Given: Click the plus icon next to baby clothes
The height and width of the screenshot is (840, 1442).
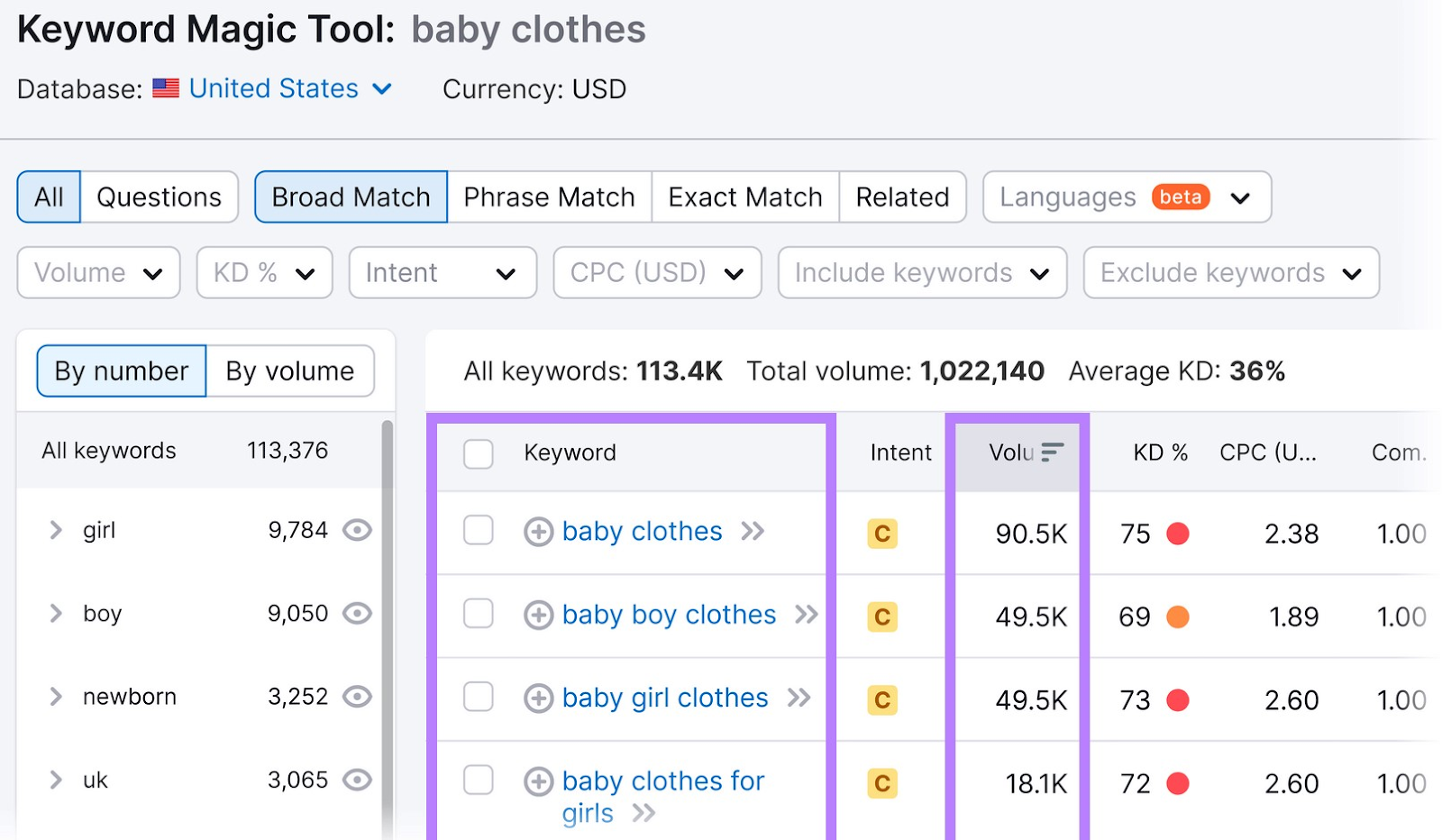Looking at the screenshot, I should [x=538, y=532].
